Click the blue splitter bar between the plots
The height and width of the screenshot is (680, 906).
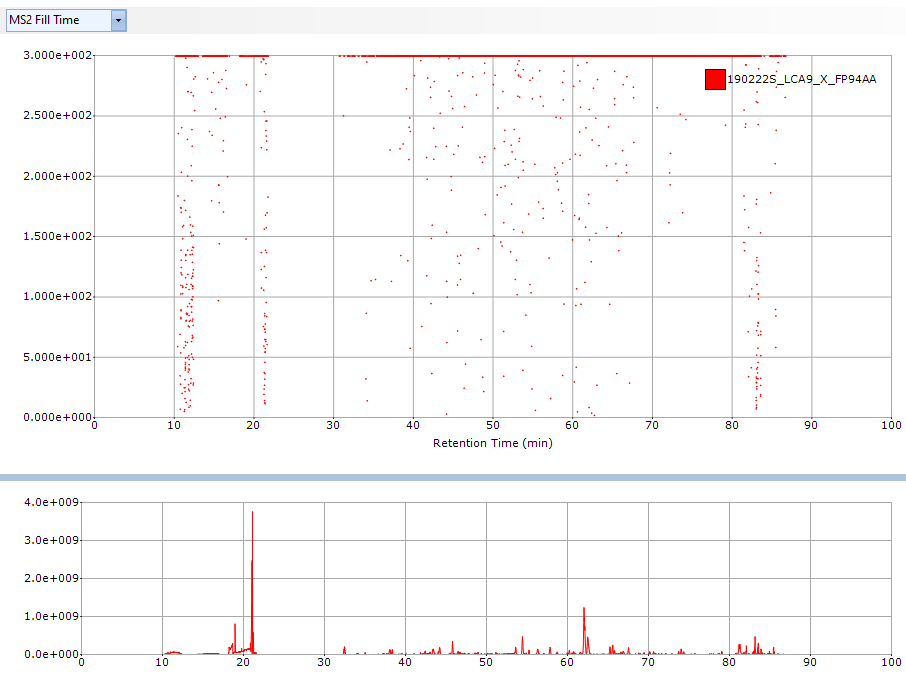click(x=453, y=478)
